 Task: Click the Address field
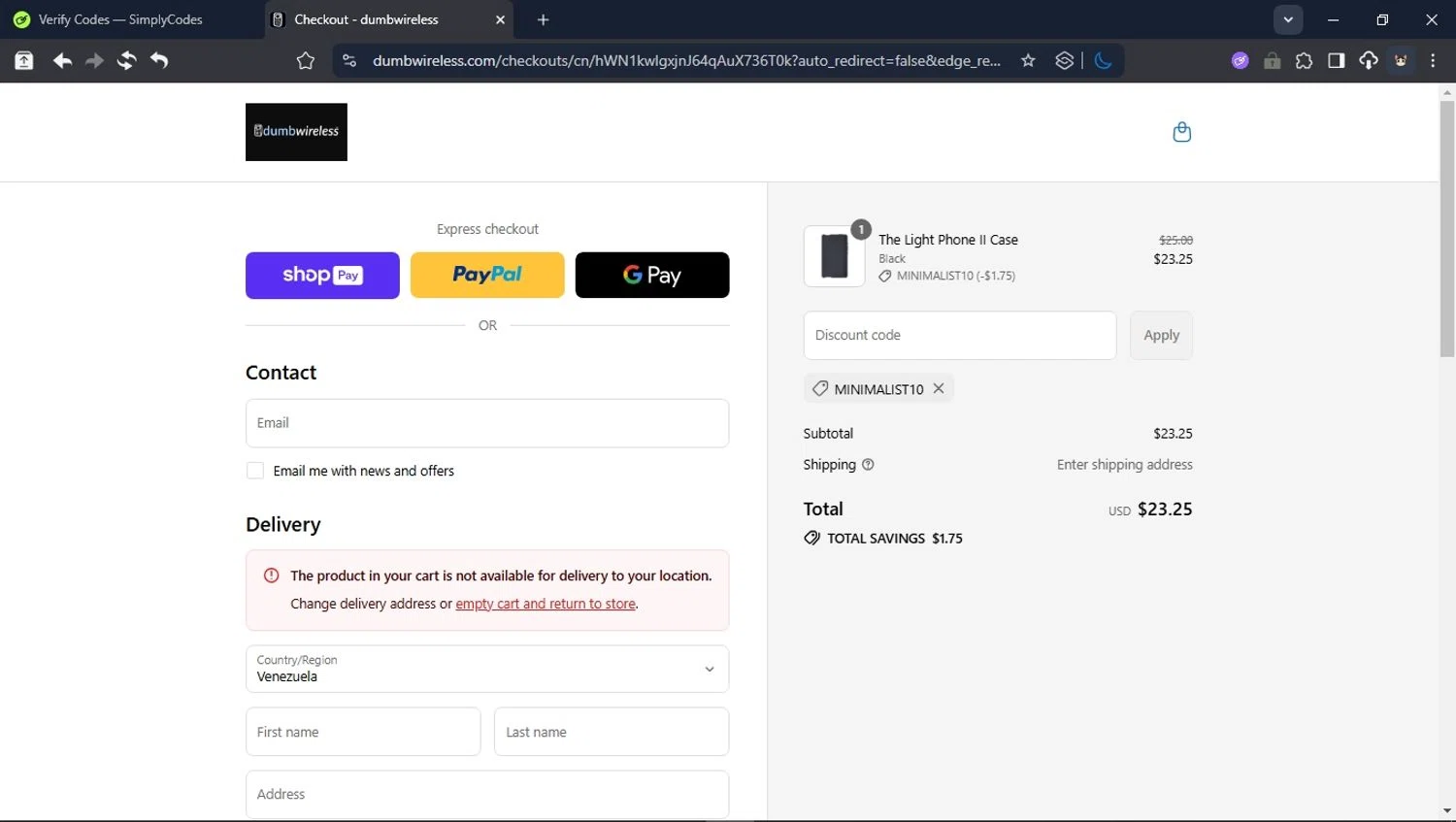click(x=487, y=795)
